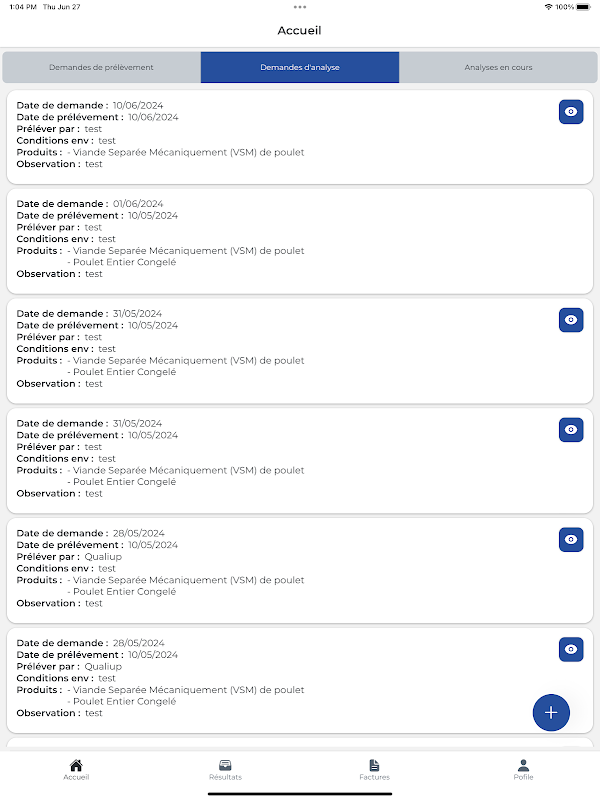Select the 01/06/2024 request card
Viewport: 600px width, 800px height.
tap(300, 241)
